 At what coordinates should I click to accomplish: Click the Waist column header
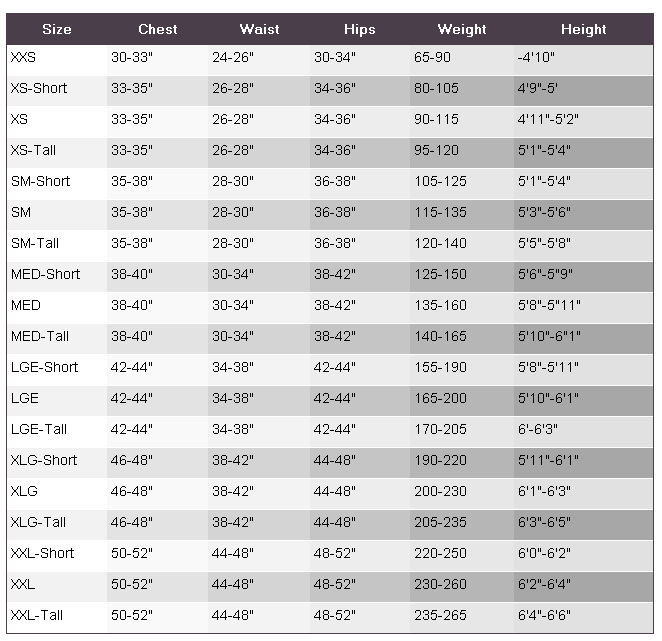[x=259, y=29]
